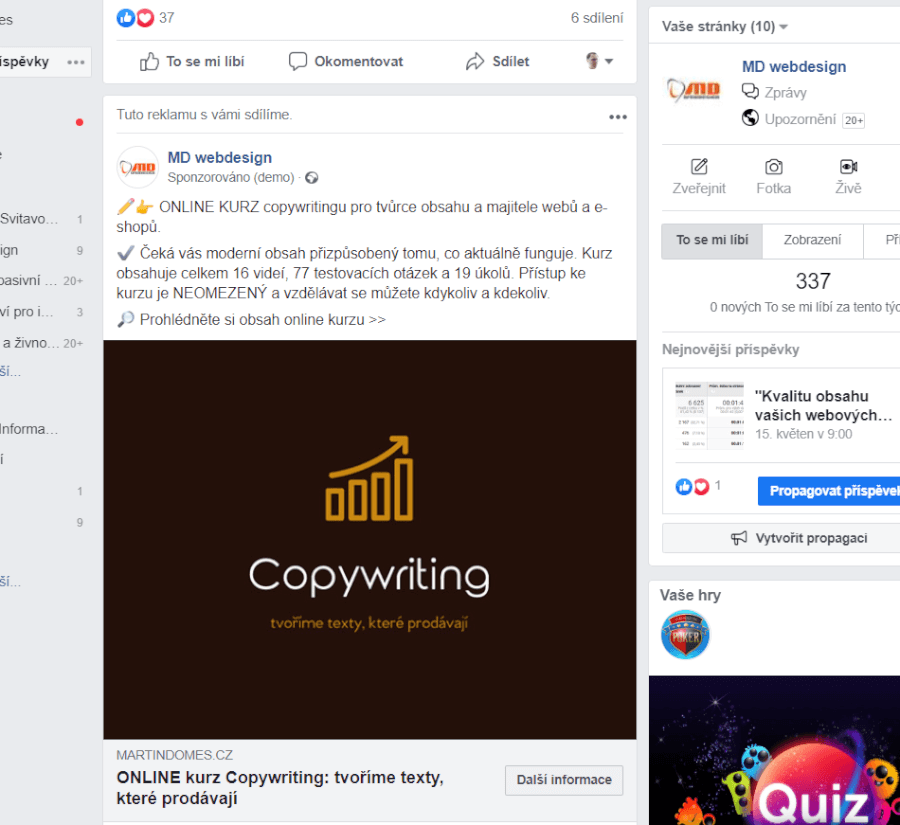Open the poker game icon under Vaše hry

point(685,634)
